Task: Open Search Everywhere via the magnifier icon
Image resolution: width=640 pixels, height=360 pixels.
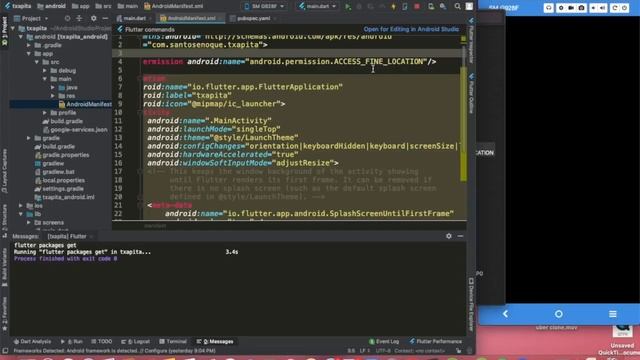Action: (x=458, y=7)
